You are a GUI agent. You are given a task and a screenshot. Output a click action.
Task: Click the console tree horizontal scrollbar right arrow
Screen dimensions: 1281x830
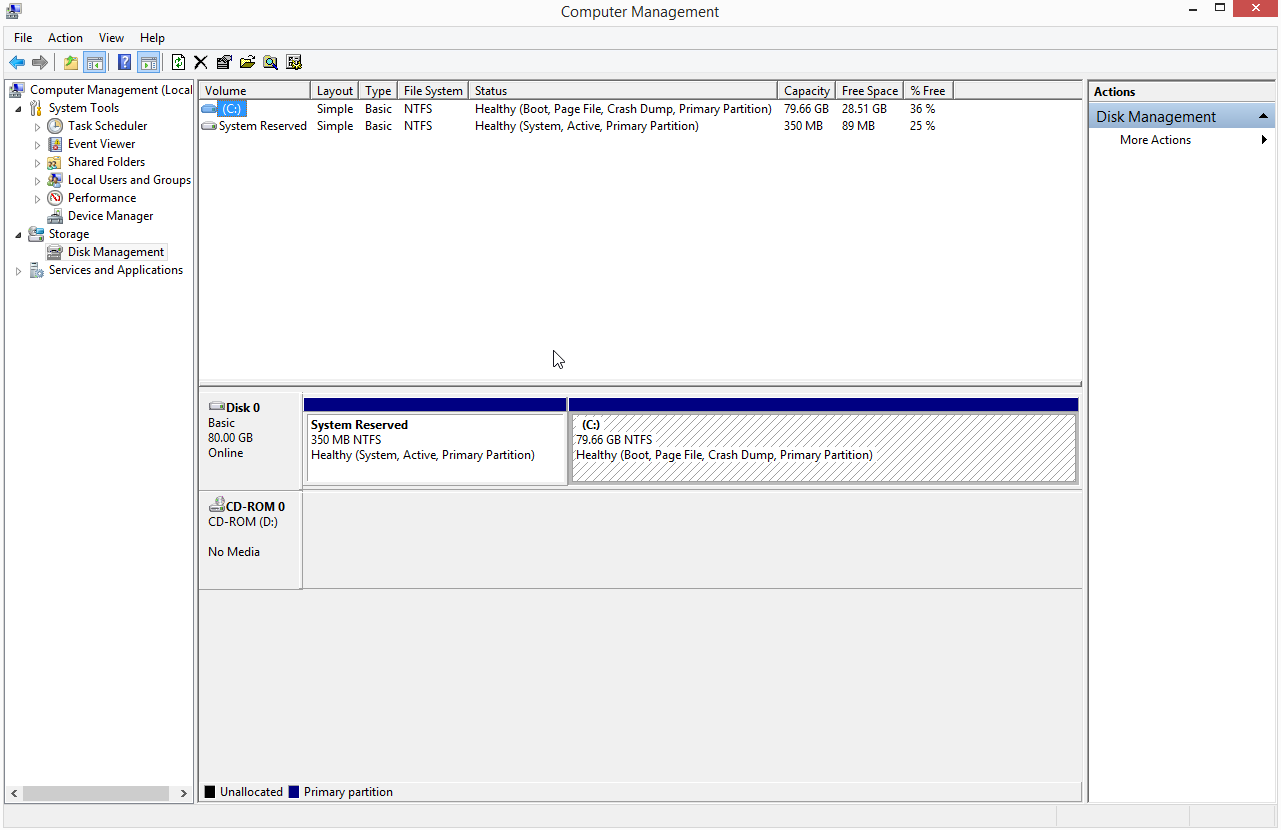coord(184,793)
